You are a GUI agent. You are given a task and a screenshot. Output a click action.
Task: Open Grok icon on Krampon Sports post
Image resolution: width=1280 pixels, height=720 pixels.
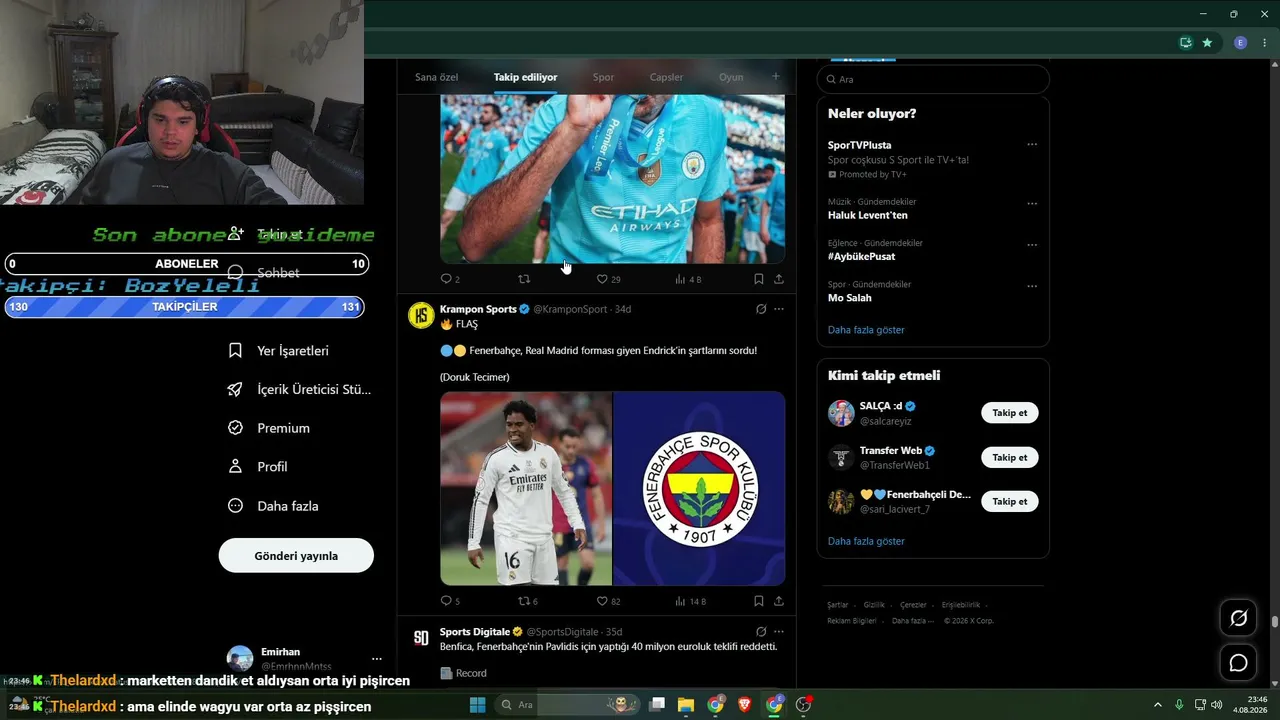click(761, 309)
